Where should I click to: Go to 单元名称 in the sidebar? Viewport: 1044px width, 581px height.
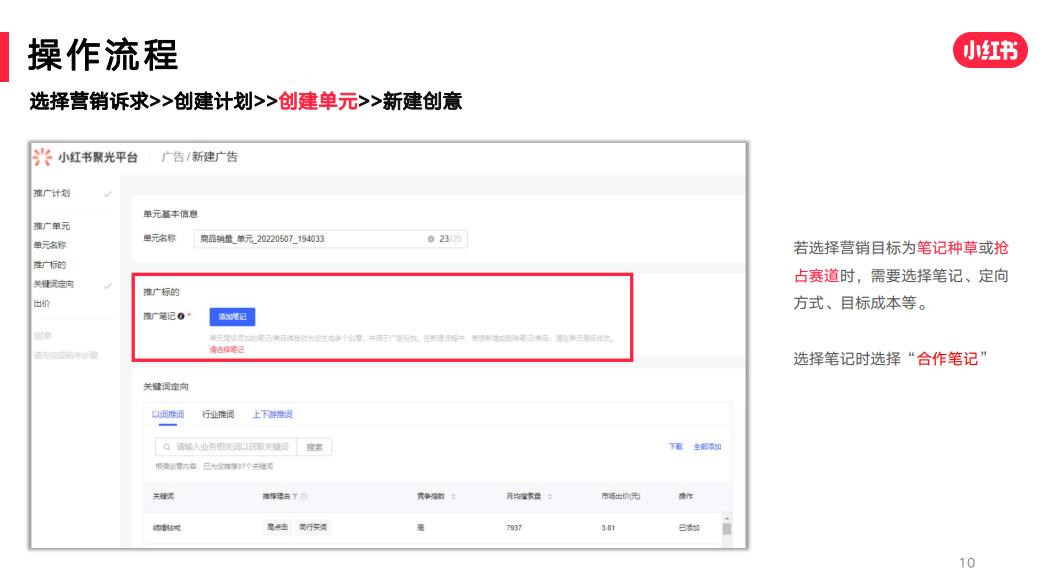click(50, 246)
